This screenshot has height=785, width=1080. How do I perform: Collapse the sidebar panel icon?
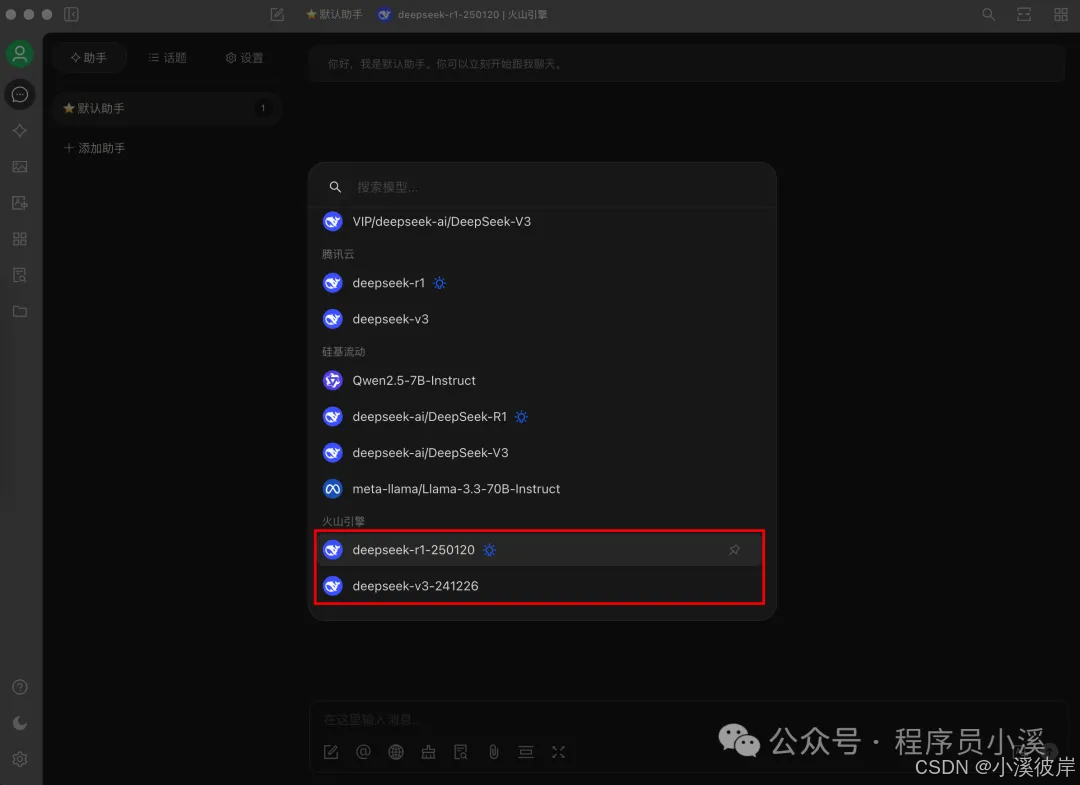click(x=72, y=14)
